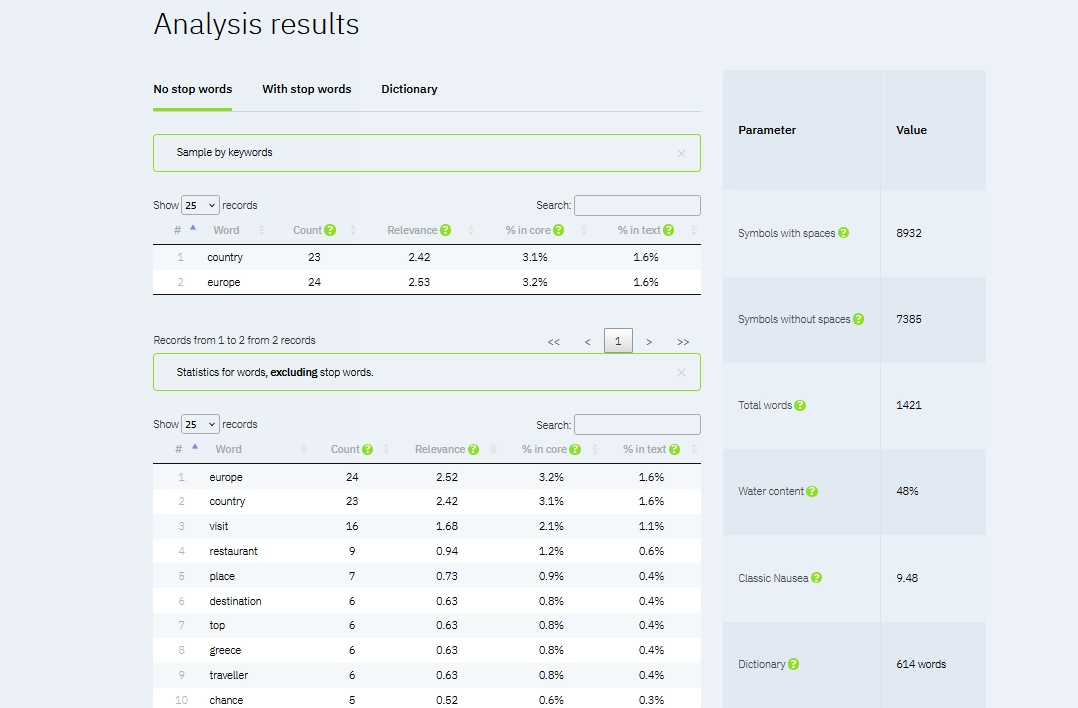Viewport: 1078px width, 708px height.
Task: Click help icon beside Symbols without spaces
Action: [x=858, y=319]
